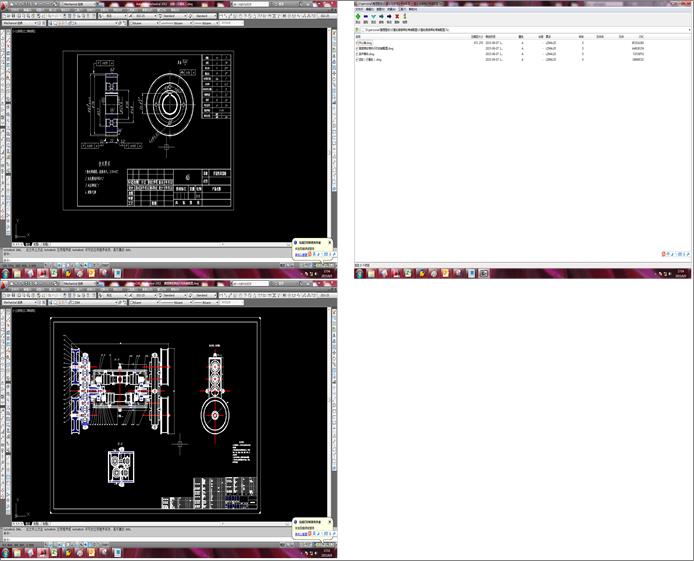Expand the Mechanical workspace dropdown in gear drawing window

coord(36,23)
